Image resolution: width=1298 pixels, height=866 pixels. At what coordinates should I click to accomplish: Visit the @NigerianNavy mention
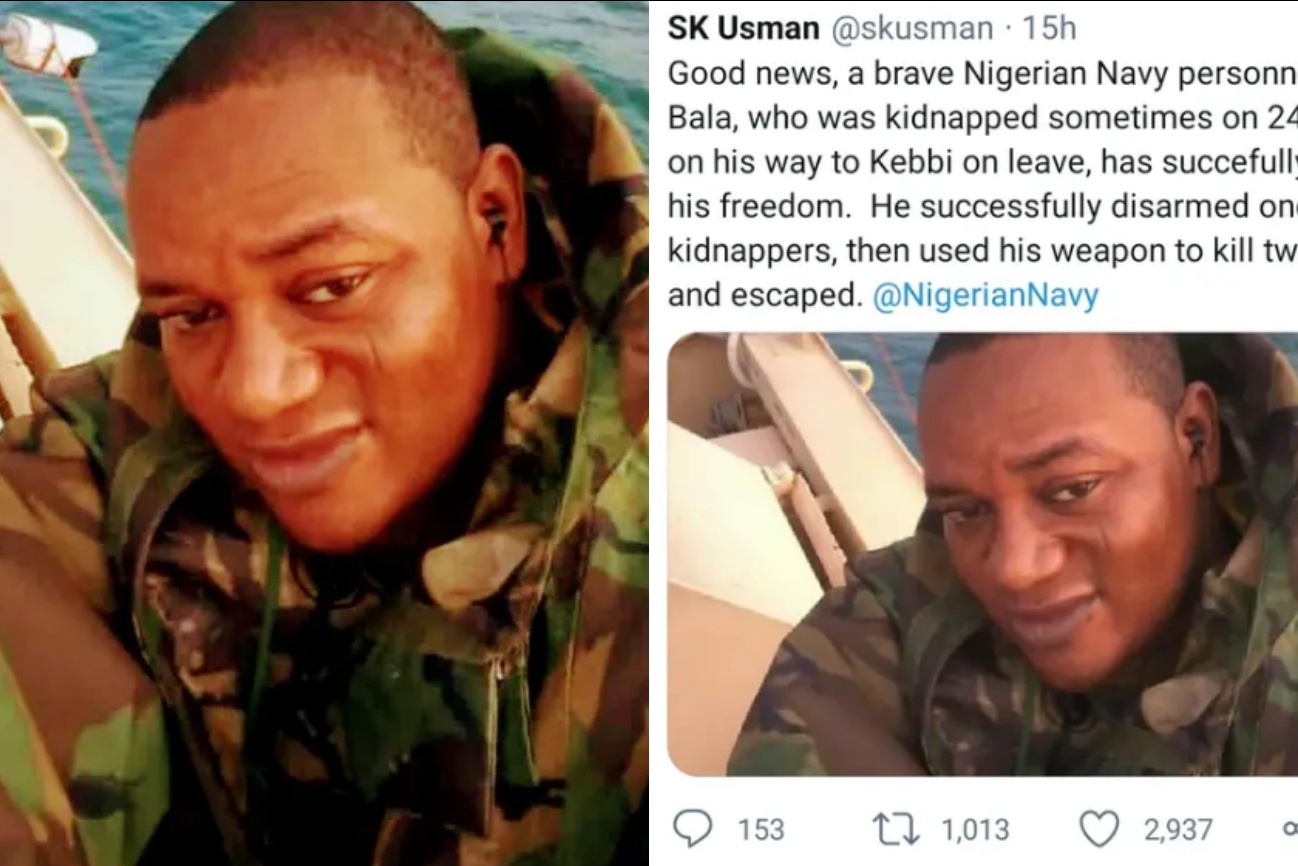click(x=985, y=296)
